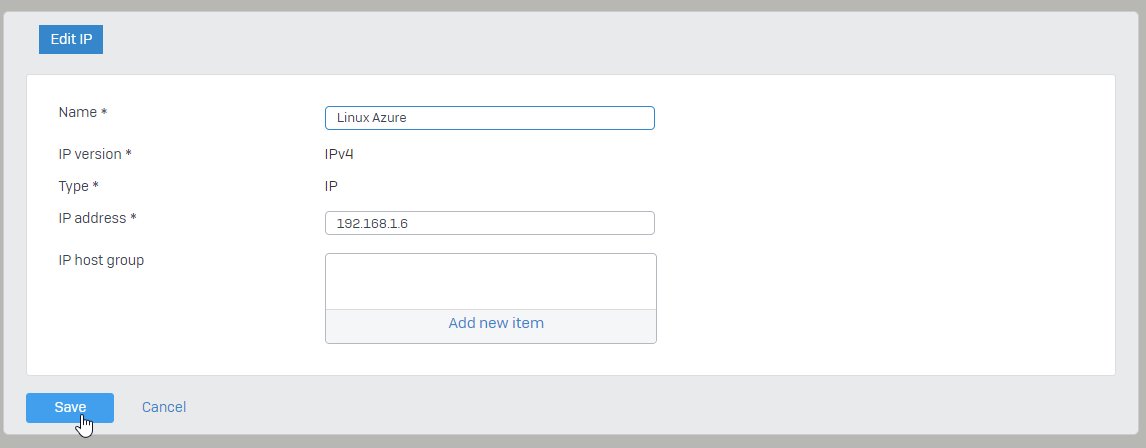The width and height of the screenshot is (1146, 448).
Task: Click the required asterisk beside Type
Action: [x=95, y=186]
